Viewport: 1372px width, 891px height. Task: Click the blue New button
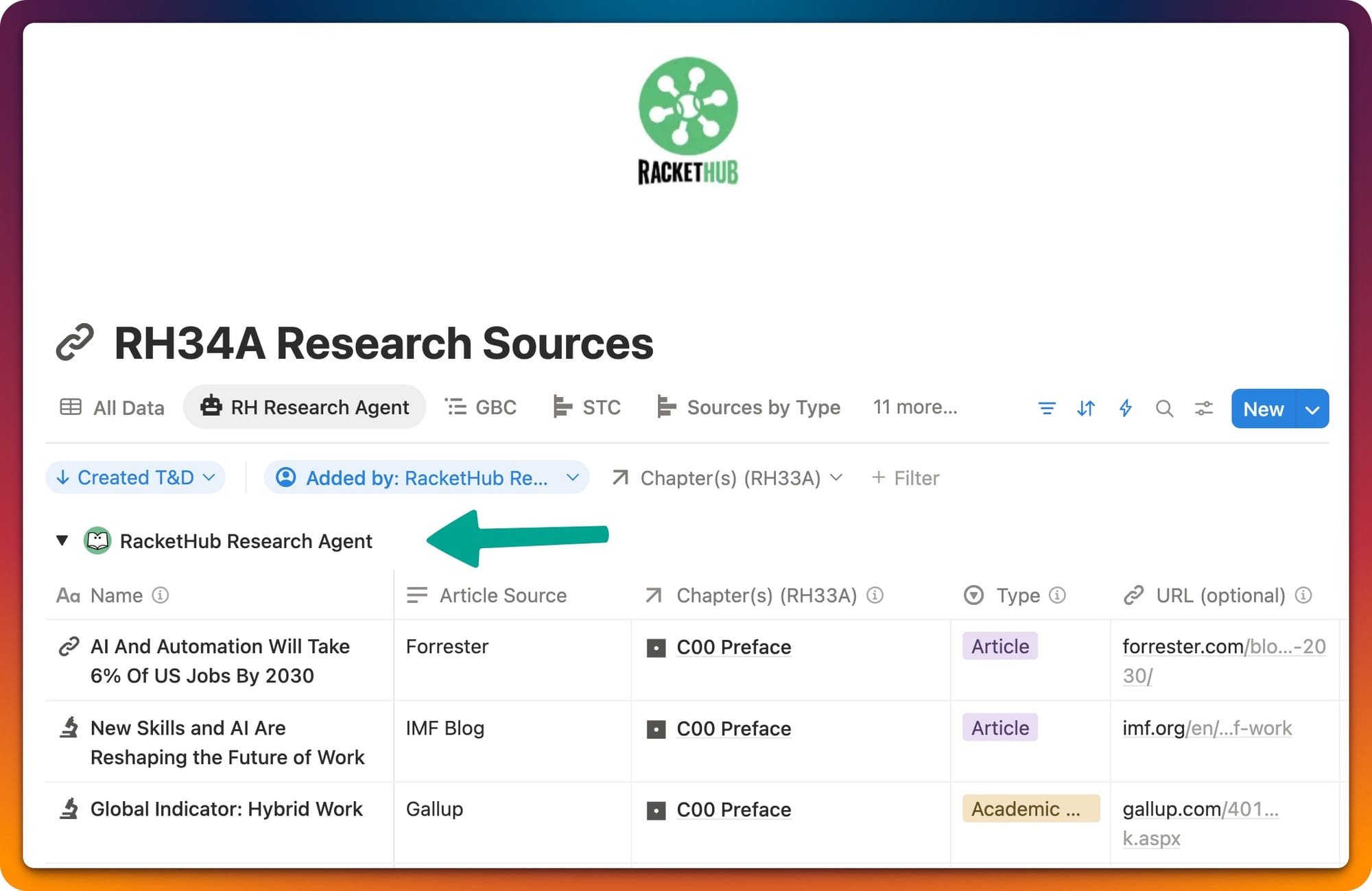coord(1263,409)
